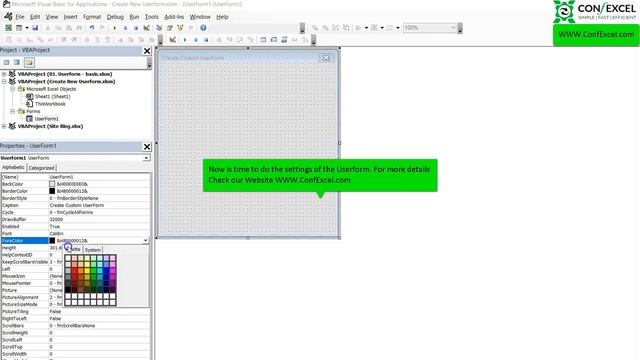The image size is (640, 360).
Task: Save the project with the floppy icon
Action: 35,28
